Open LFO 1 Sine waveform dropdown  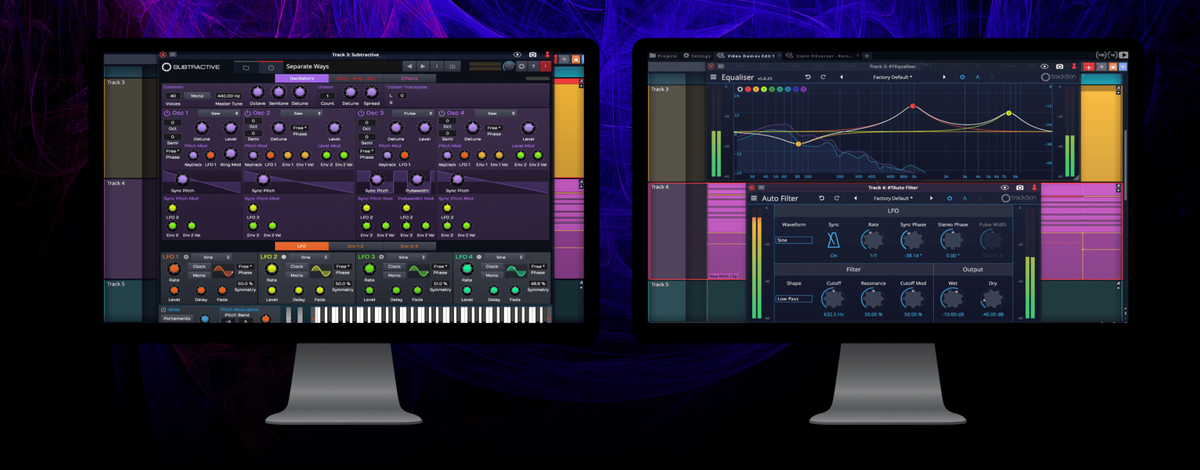coord(212,257)
